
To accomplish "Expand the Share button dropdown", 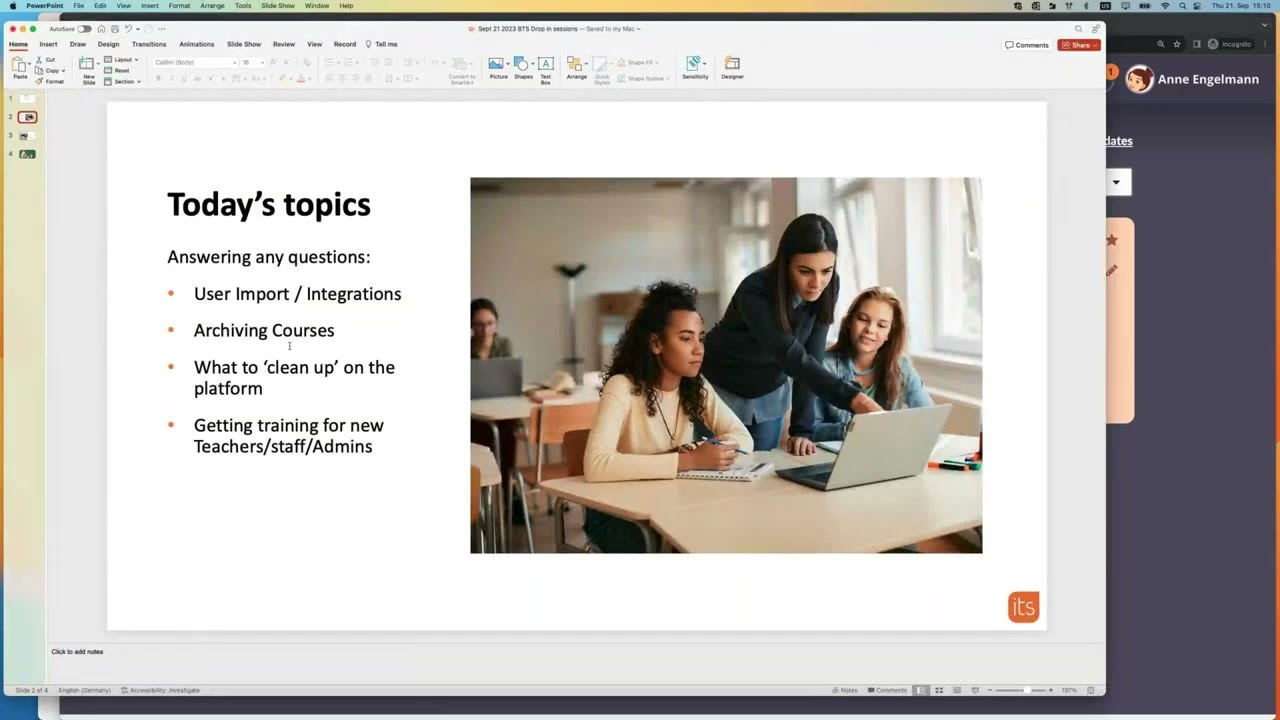I will point(1097,45).
